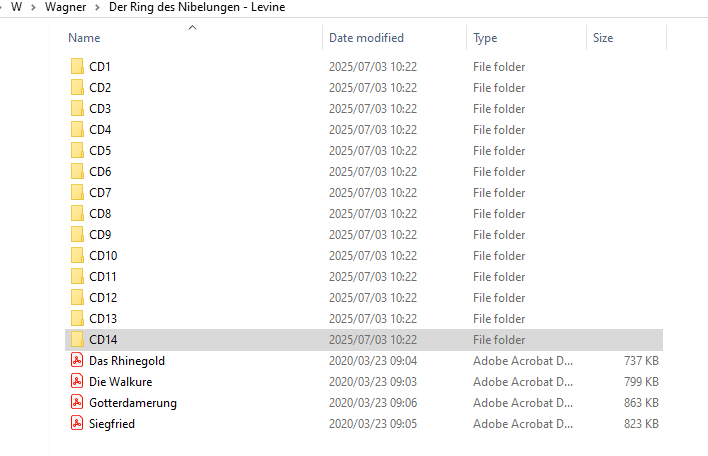Click the CD12 folder icon
The width and height of the screenshot is (708, 456).
click(x=77, y=298)
